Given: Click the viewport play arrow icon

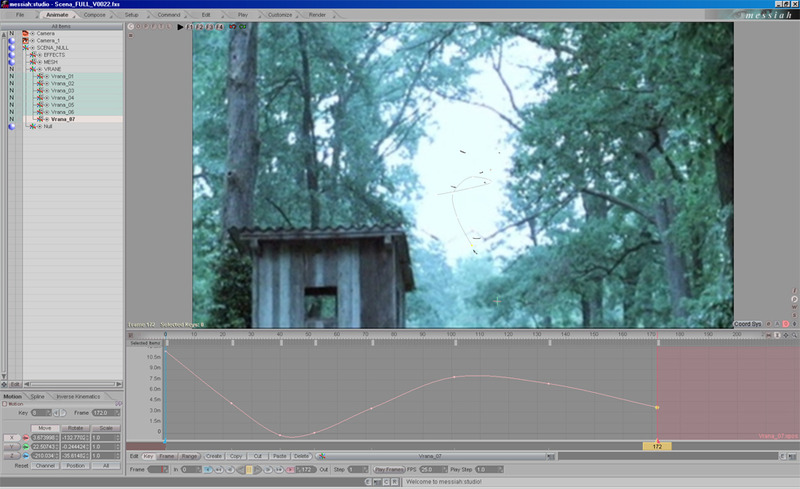Looking at the screenshot, I should (180, 27).
